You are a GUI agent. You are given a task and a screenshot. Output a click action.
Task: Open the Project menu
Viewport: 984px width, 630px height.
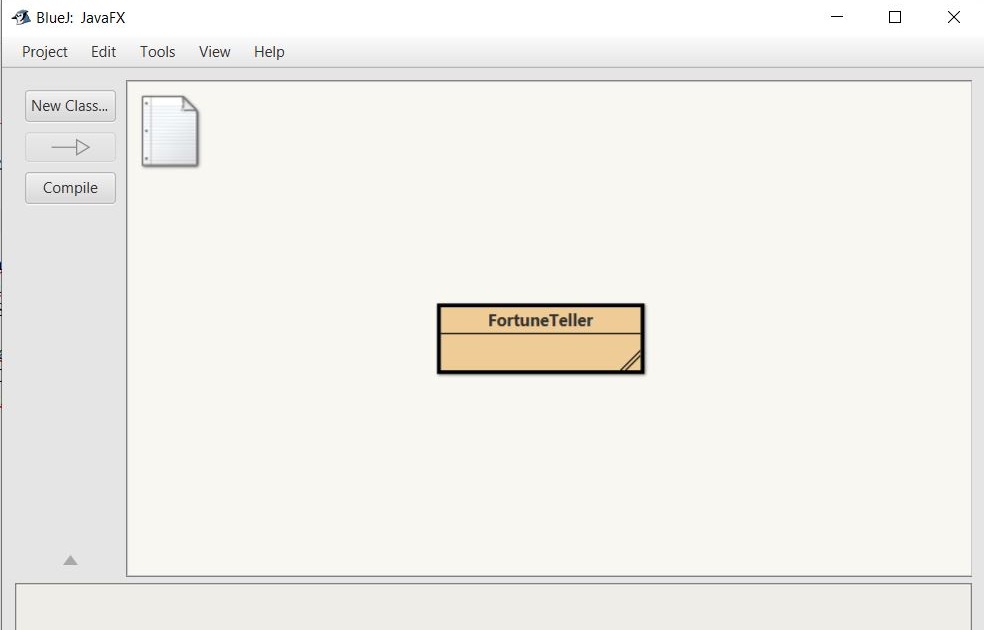click(44, 52)
